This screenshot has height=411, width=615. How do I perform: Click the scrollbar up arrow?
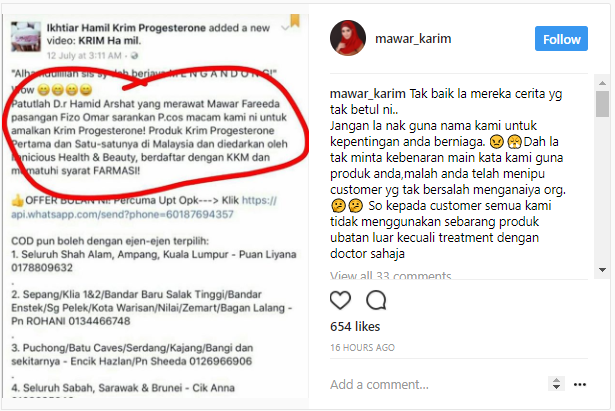point(602,83)
